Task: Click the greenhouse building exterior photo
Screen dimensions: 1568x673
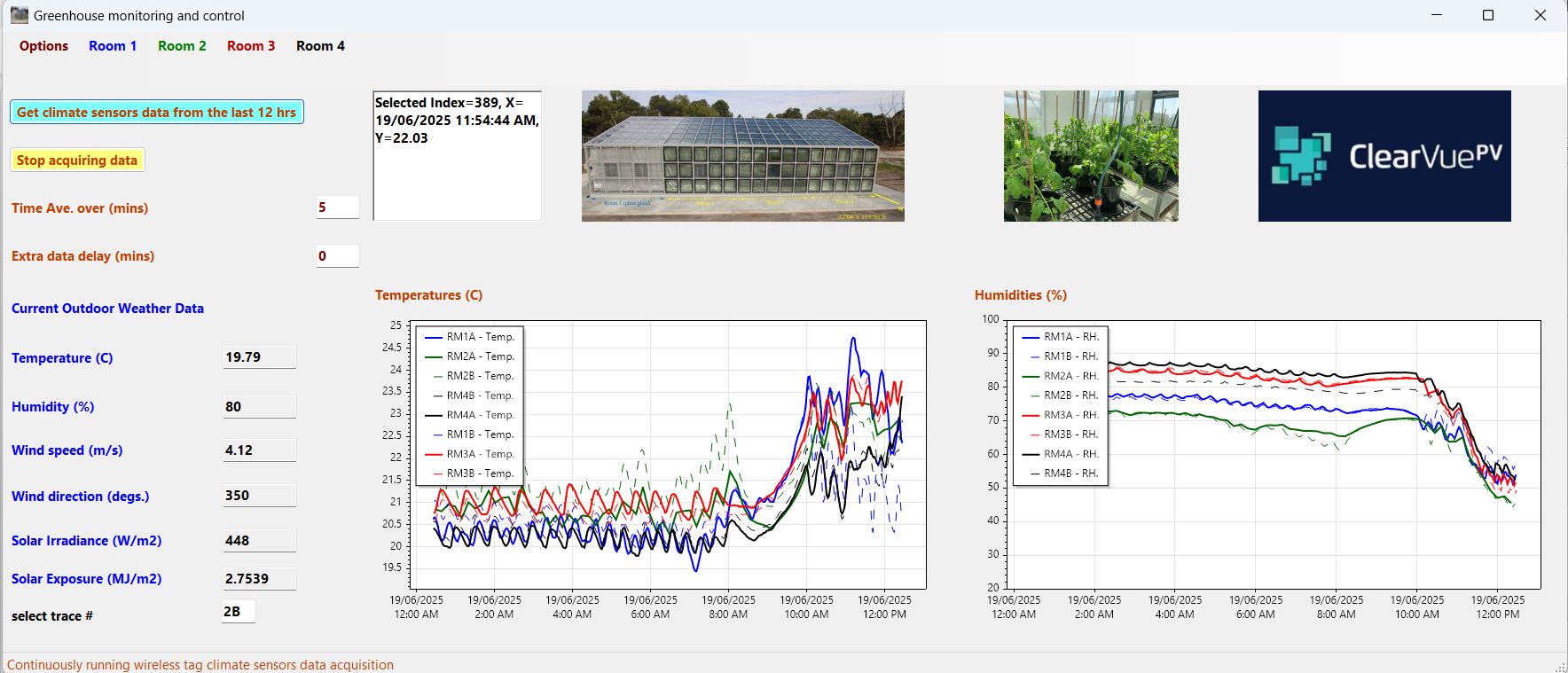Action: pos(742,156)
